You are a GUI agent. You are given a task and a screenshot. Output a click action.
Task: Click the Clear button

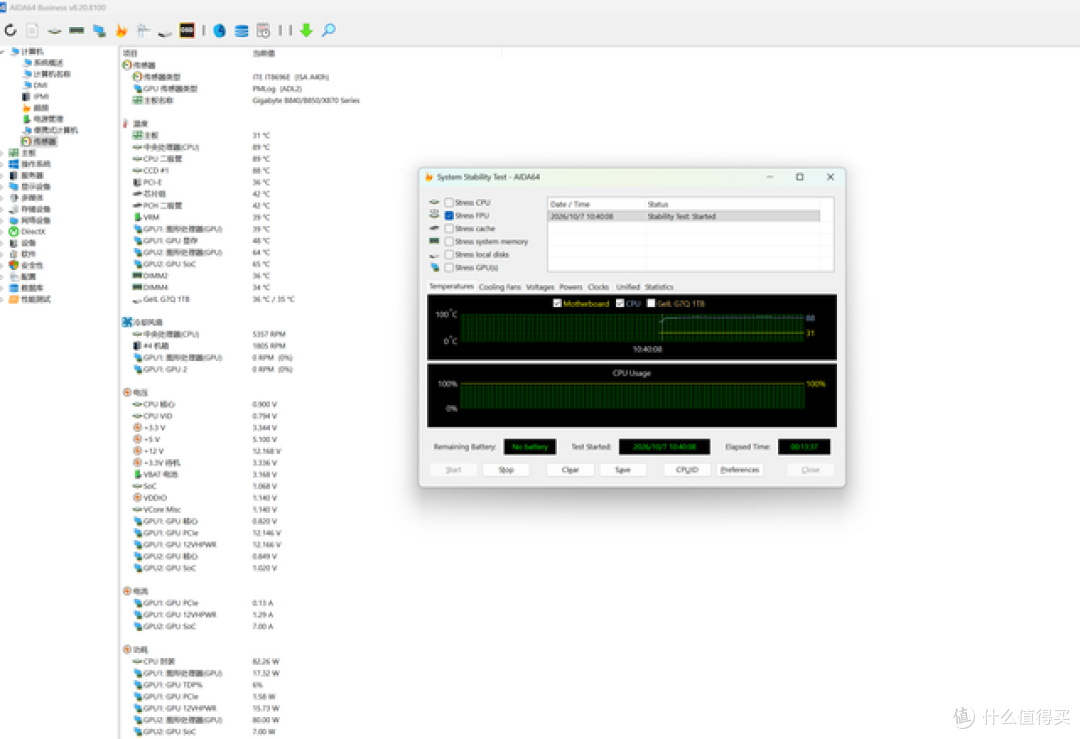(570, 470)
